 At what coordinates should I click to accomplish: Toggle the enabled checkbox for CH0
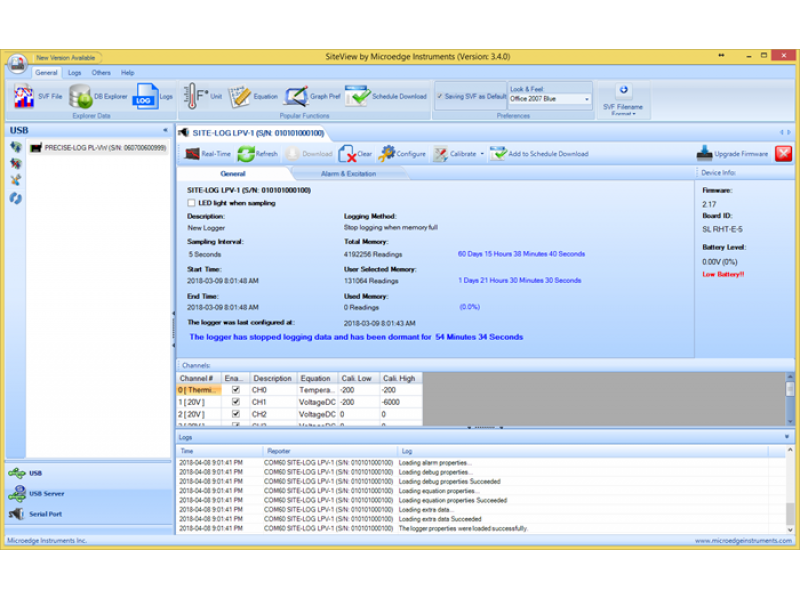pyautogui.click(x=236, y=390)
